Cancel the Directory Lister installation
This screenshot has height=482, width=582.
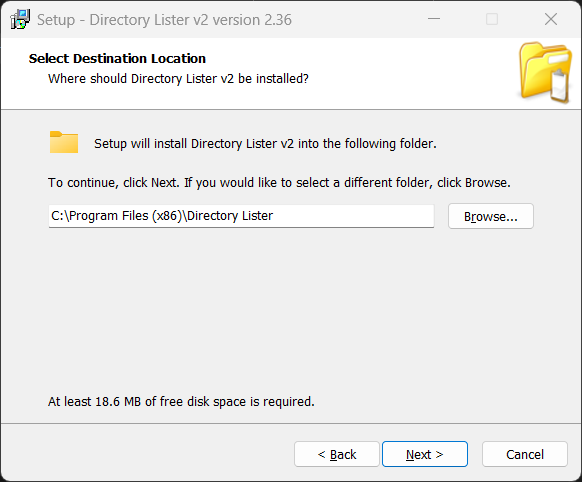click(x=525, y=454)
